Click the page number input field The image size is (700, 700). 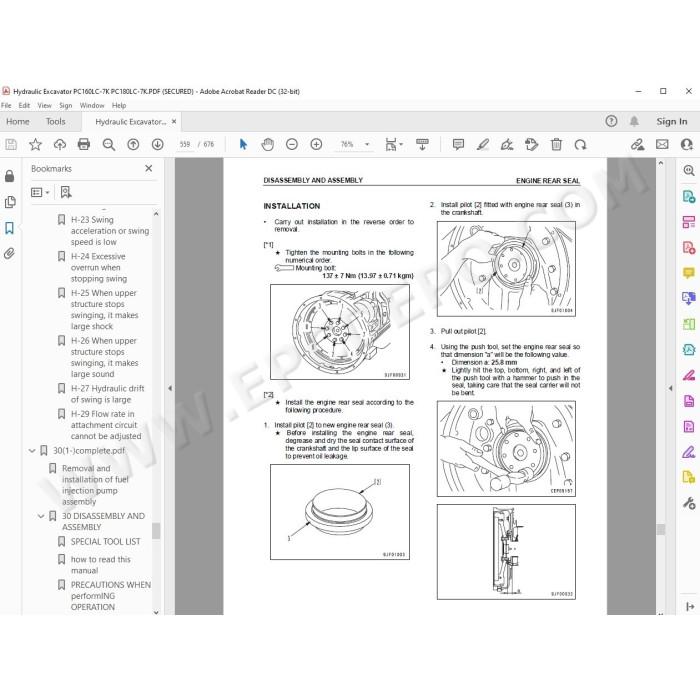click(x=185, y=144)
